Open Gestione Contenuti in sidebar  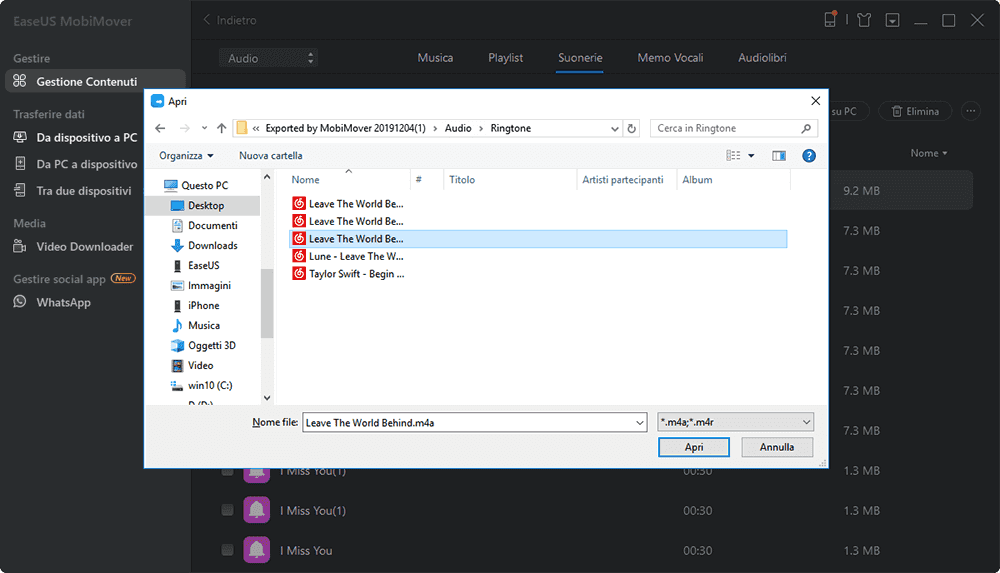[x=95, y=82]
